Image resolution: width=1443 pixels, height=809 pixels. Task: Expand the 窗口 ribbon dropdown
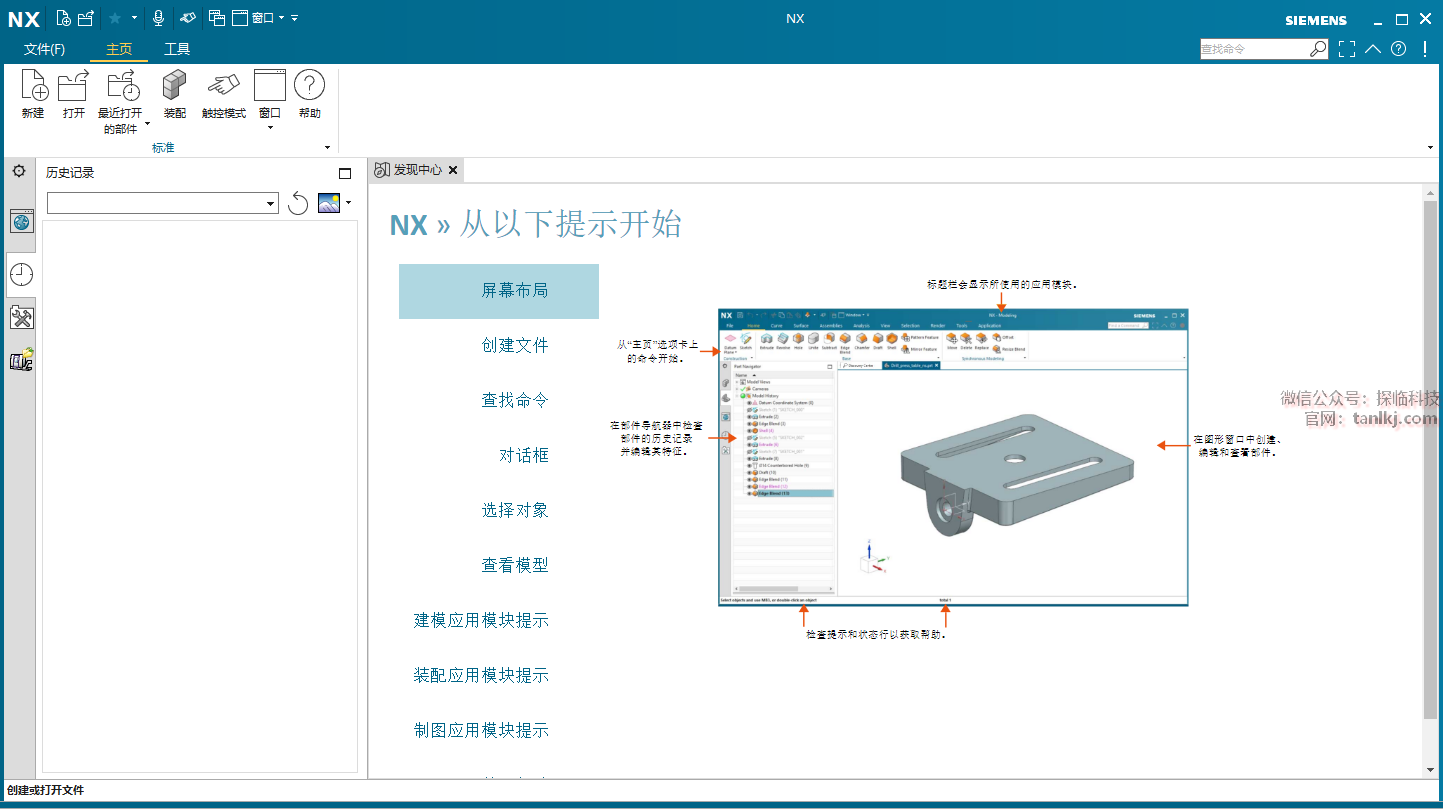click(x=270, y=127)
